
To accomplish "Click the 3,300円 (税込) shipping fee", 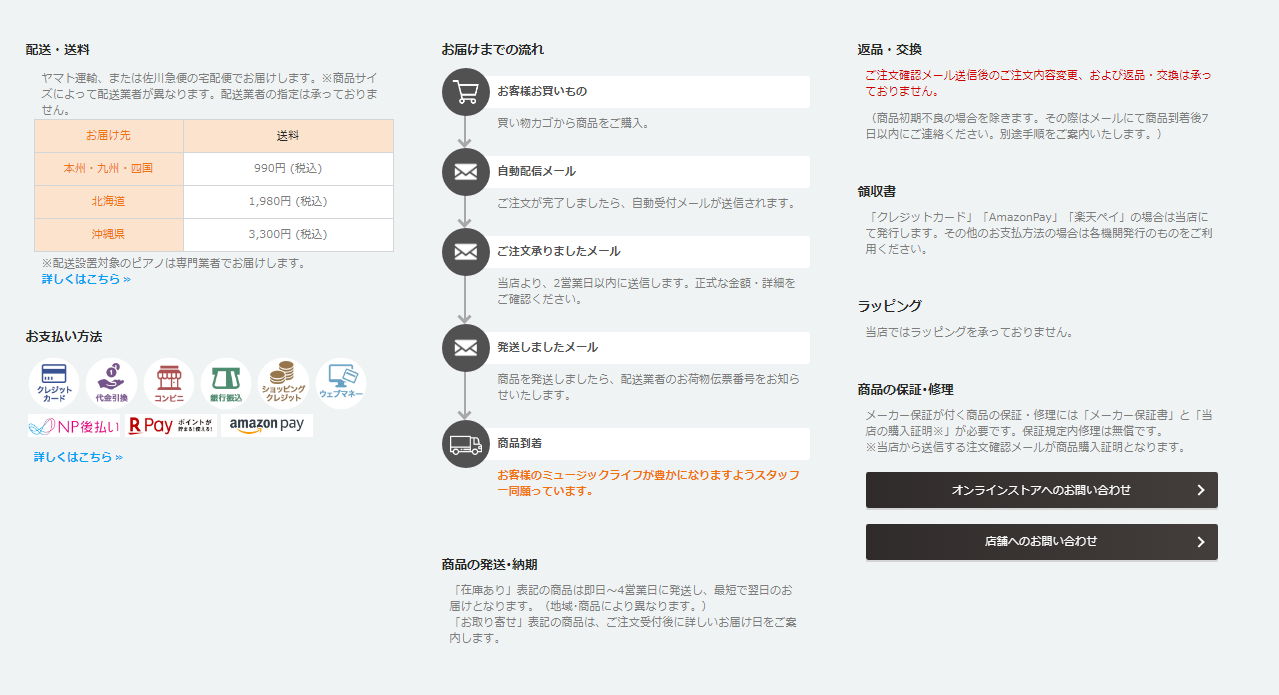I will point(288,235).
